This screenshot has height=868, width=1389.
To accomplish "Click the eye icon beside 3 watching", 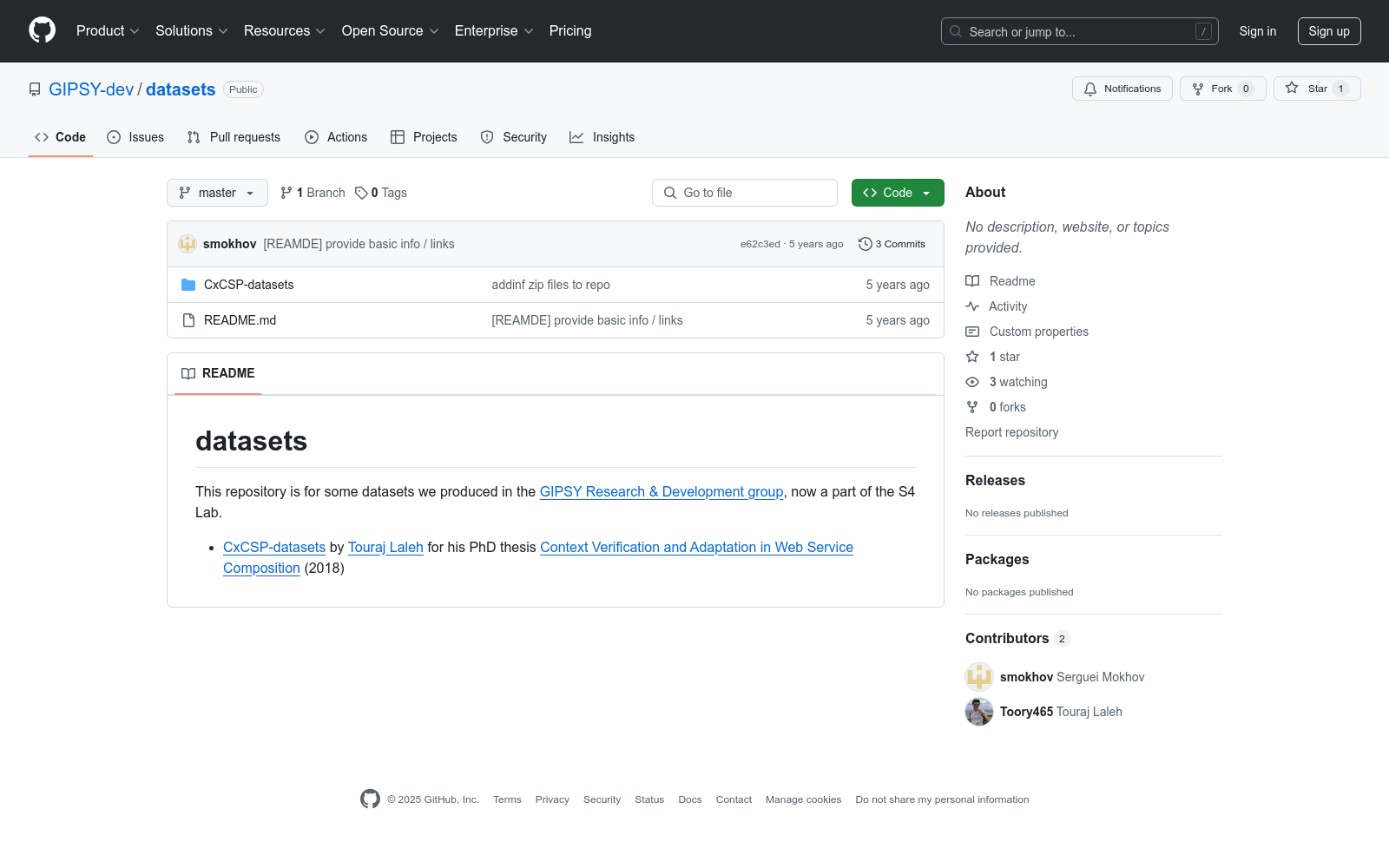I will (972, 382).
